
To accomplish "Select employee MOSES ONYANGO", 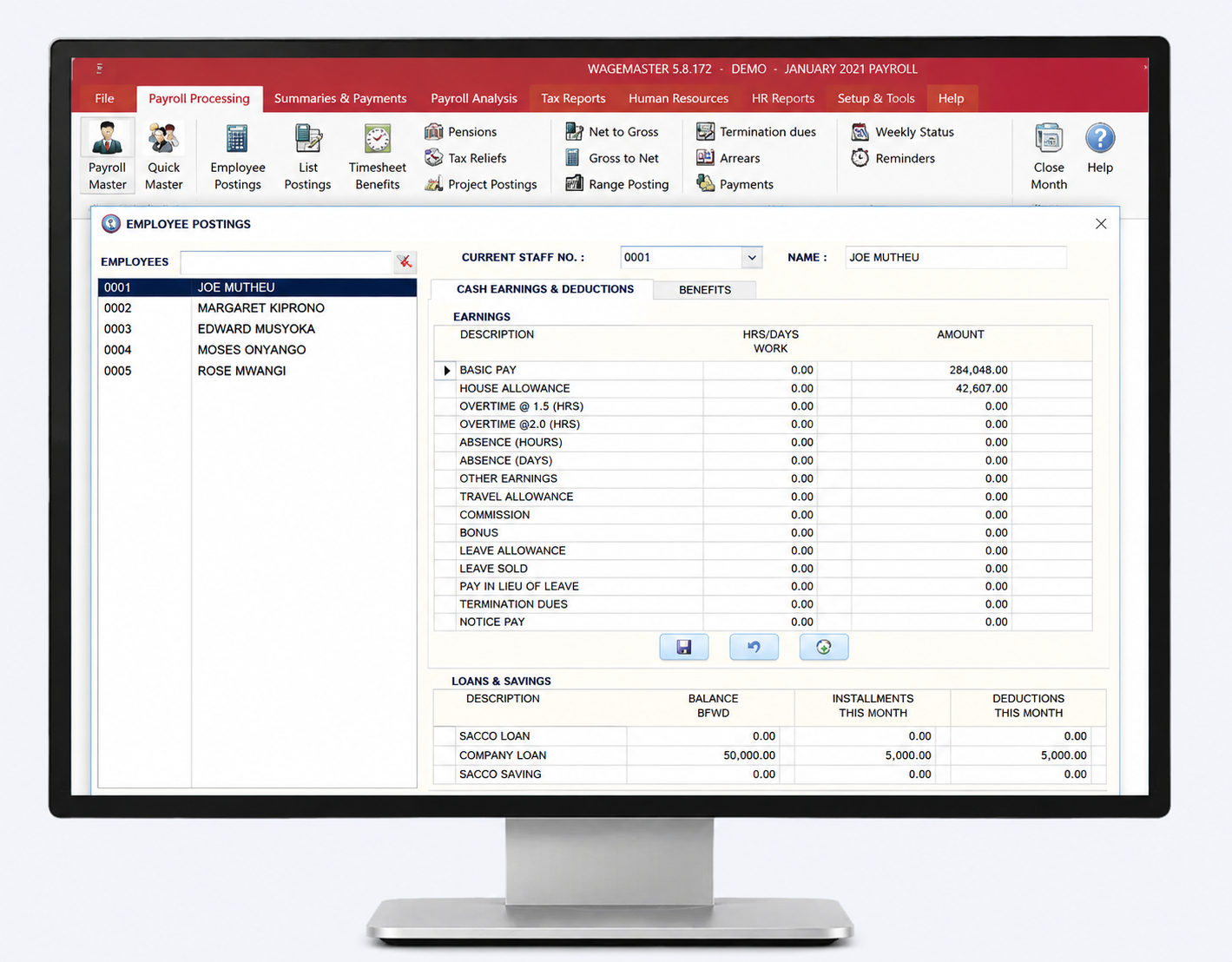I will pyautogui.click(x=257, y=350).
